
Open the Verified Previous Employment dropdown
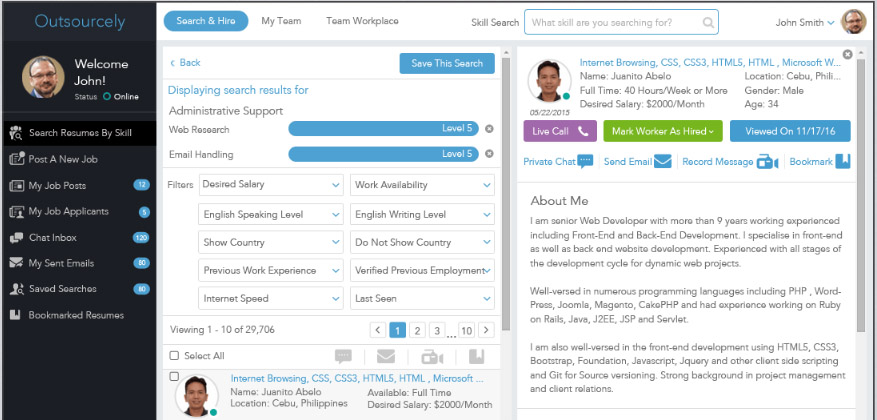(422, 271)
